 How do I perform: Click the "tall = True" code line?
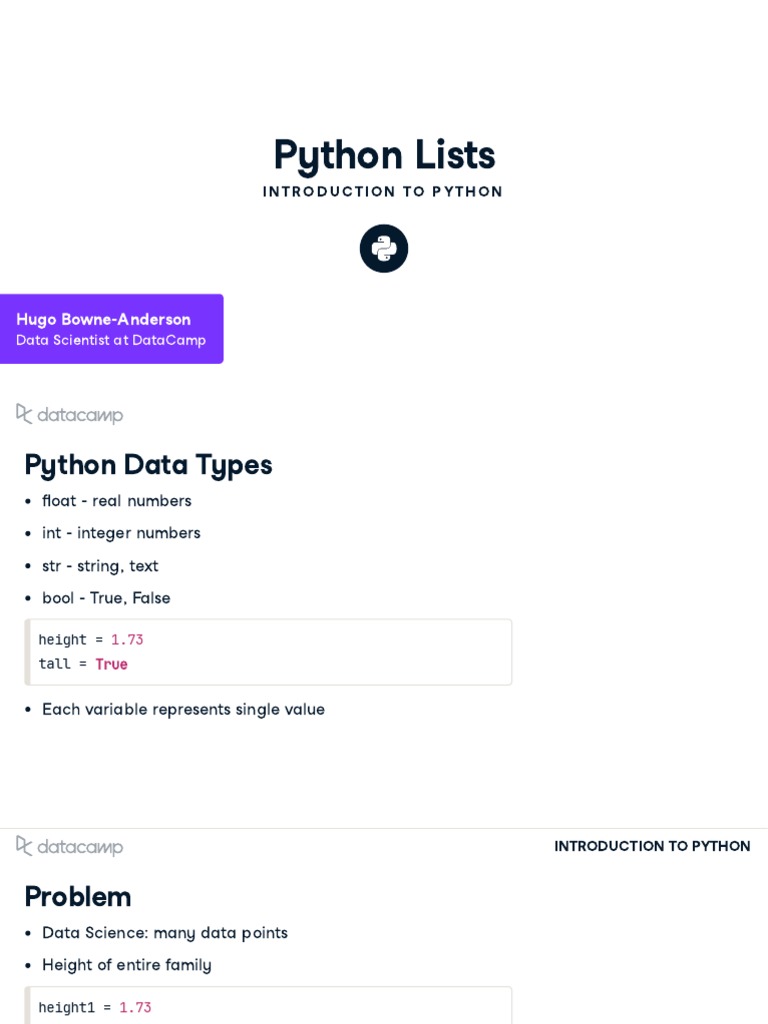(x=83, y=664)
